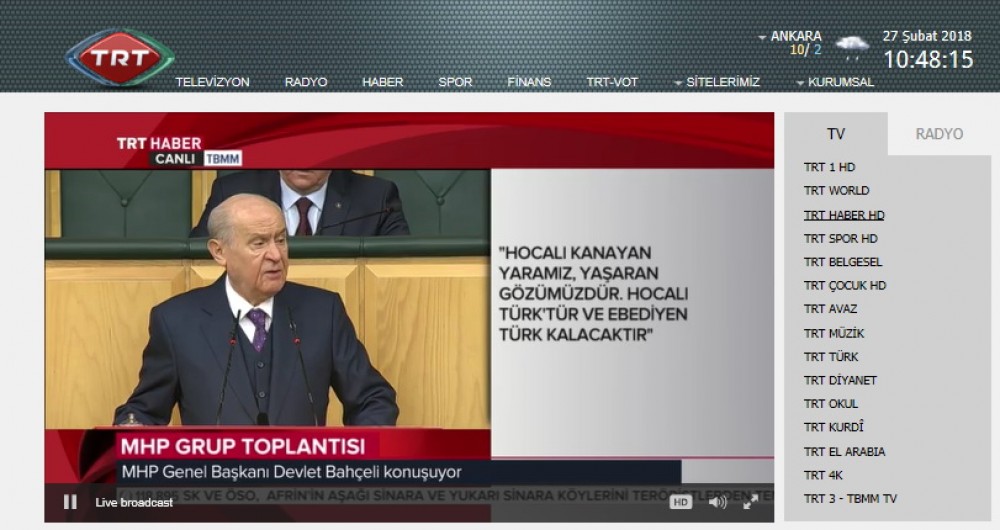This screenshot has height=530, width=1000.
Task: Enter fullscreen video mode
Action: (750, 502)
